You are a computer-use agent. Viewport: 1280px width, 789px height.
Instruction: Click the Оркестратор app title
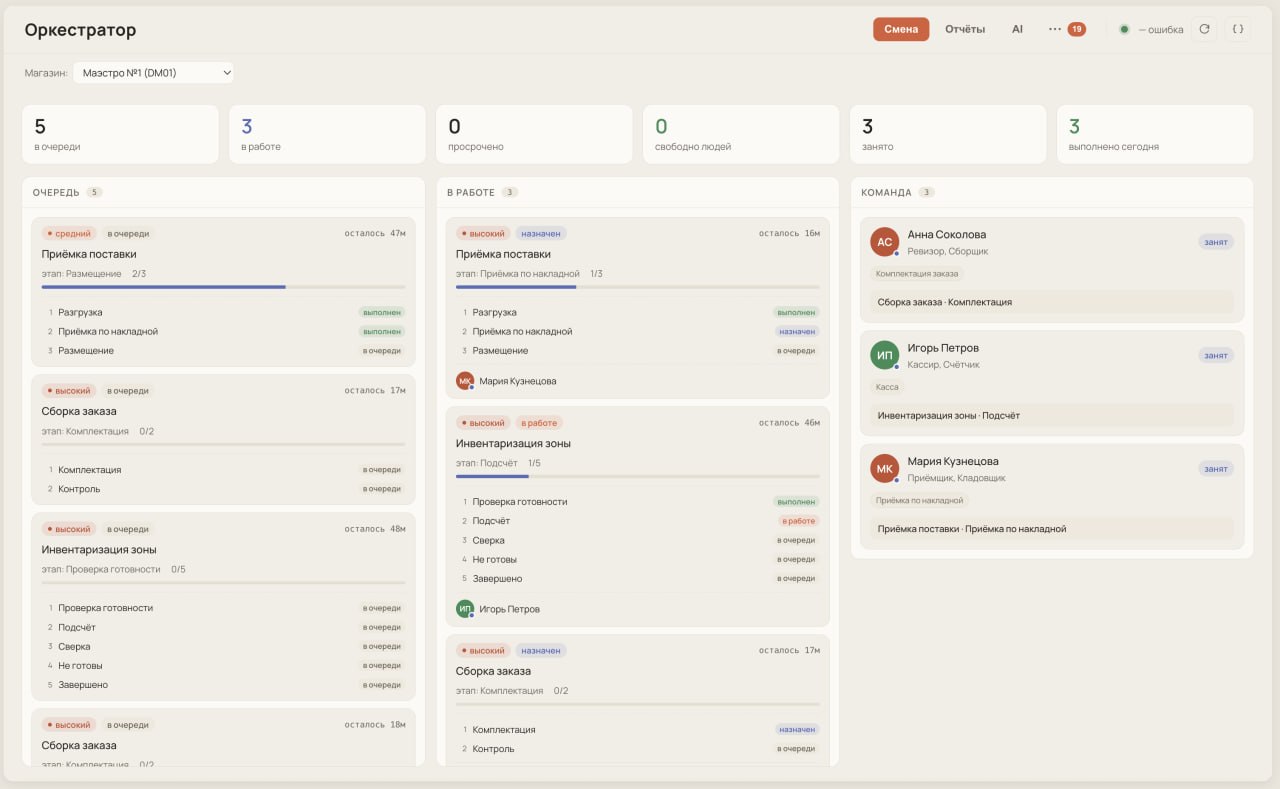[80, 30]
